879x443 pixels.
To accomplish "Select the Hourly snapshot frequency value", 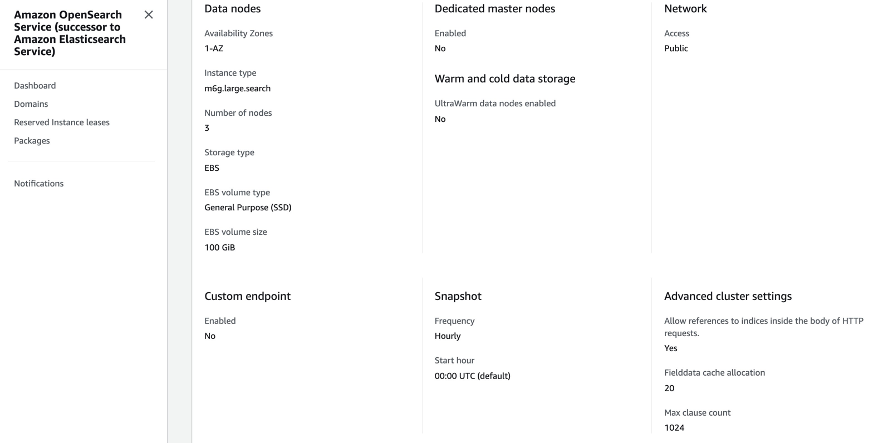I will pos(447,336).
